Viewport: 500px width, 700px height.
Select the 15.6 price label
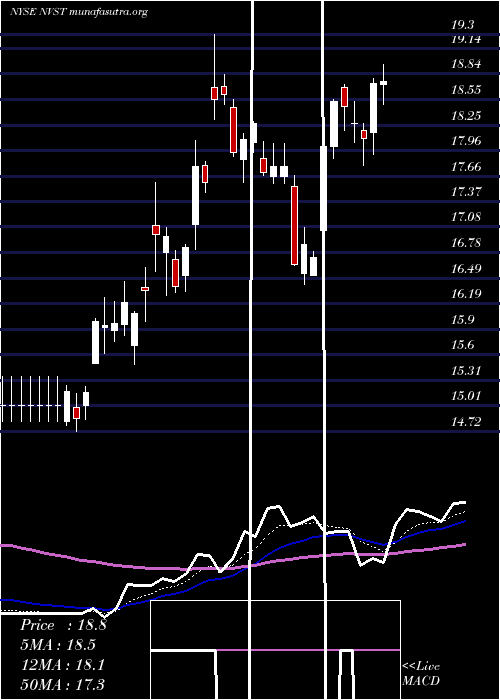[462, 345]
